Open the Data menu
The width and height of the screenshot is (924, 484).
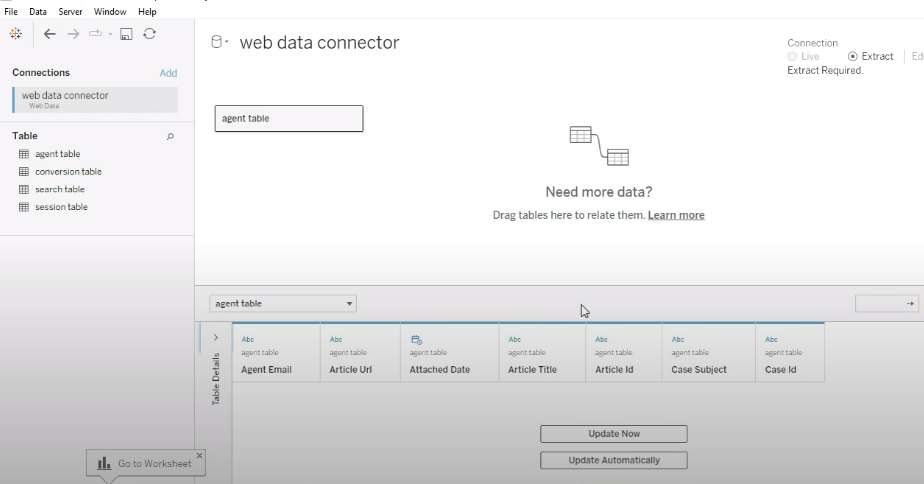38,12
